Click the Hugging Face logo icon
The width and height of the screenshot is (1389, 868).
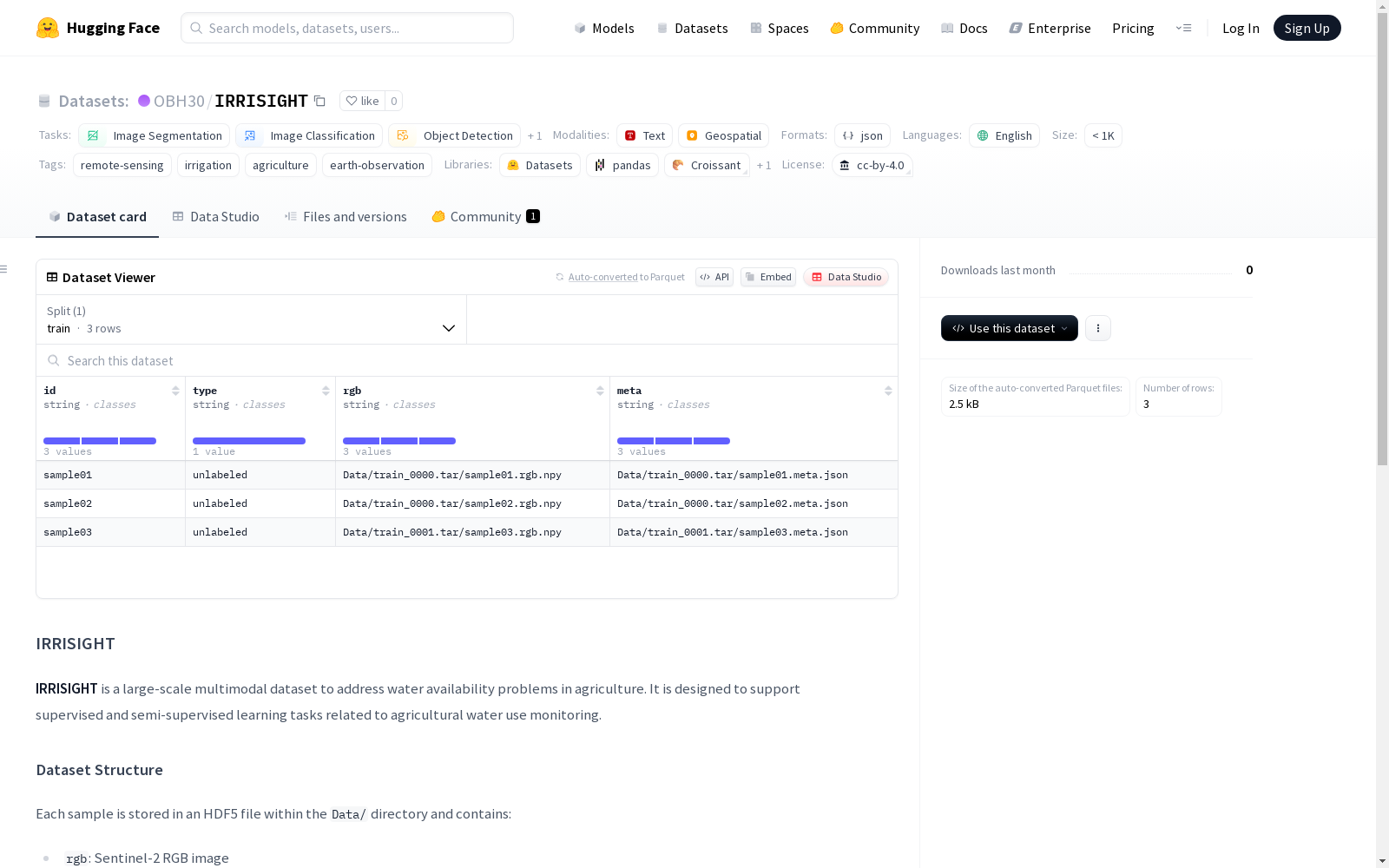[48, 28]
